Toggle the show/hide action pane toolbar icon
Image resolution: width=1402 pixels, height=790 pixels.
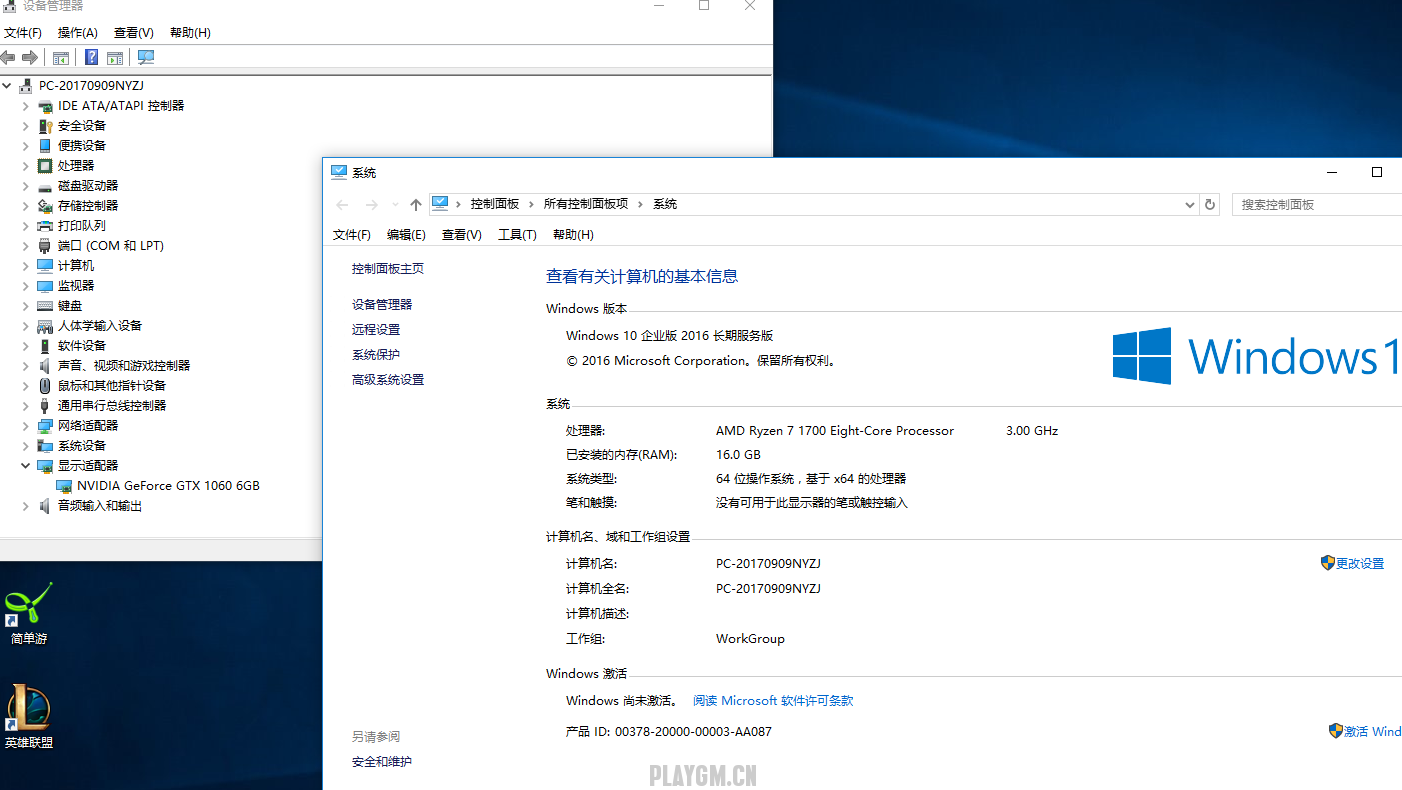[x=115, y=58]
